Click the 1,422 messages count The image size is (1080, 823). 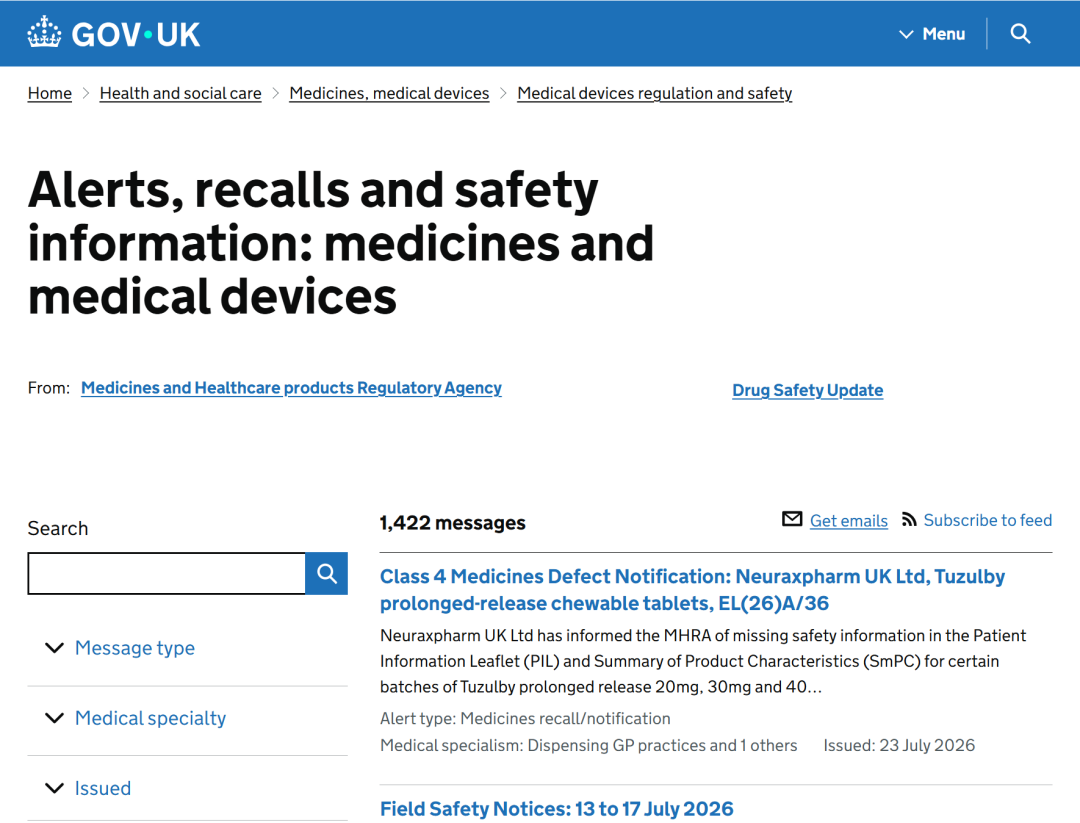pyautogui.click(x=453, y=523)
